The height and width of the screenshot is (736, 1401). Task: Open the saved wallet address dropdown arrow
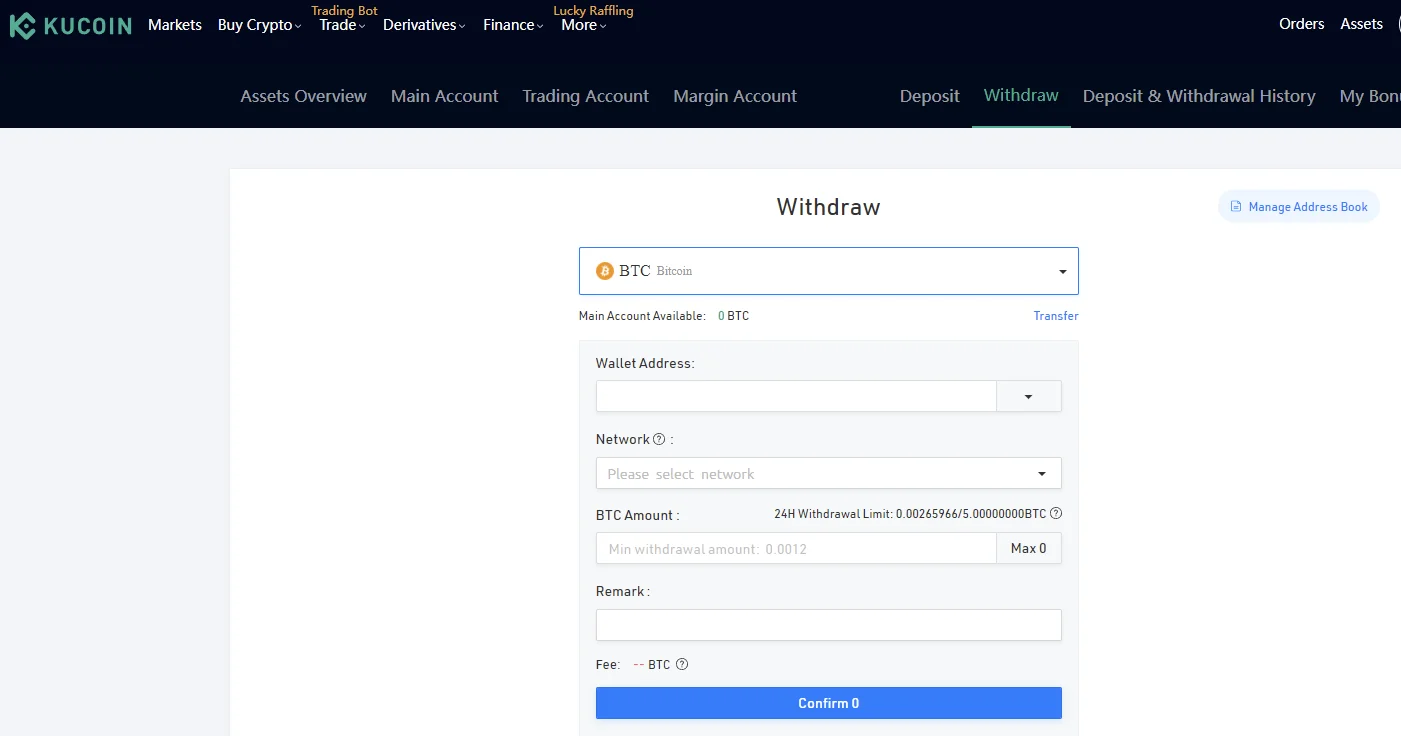tap(1029, 396)
